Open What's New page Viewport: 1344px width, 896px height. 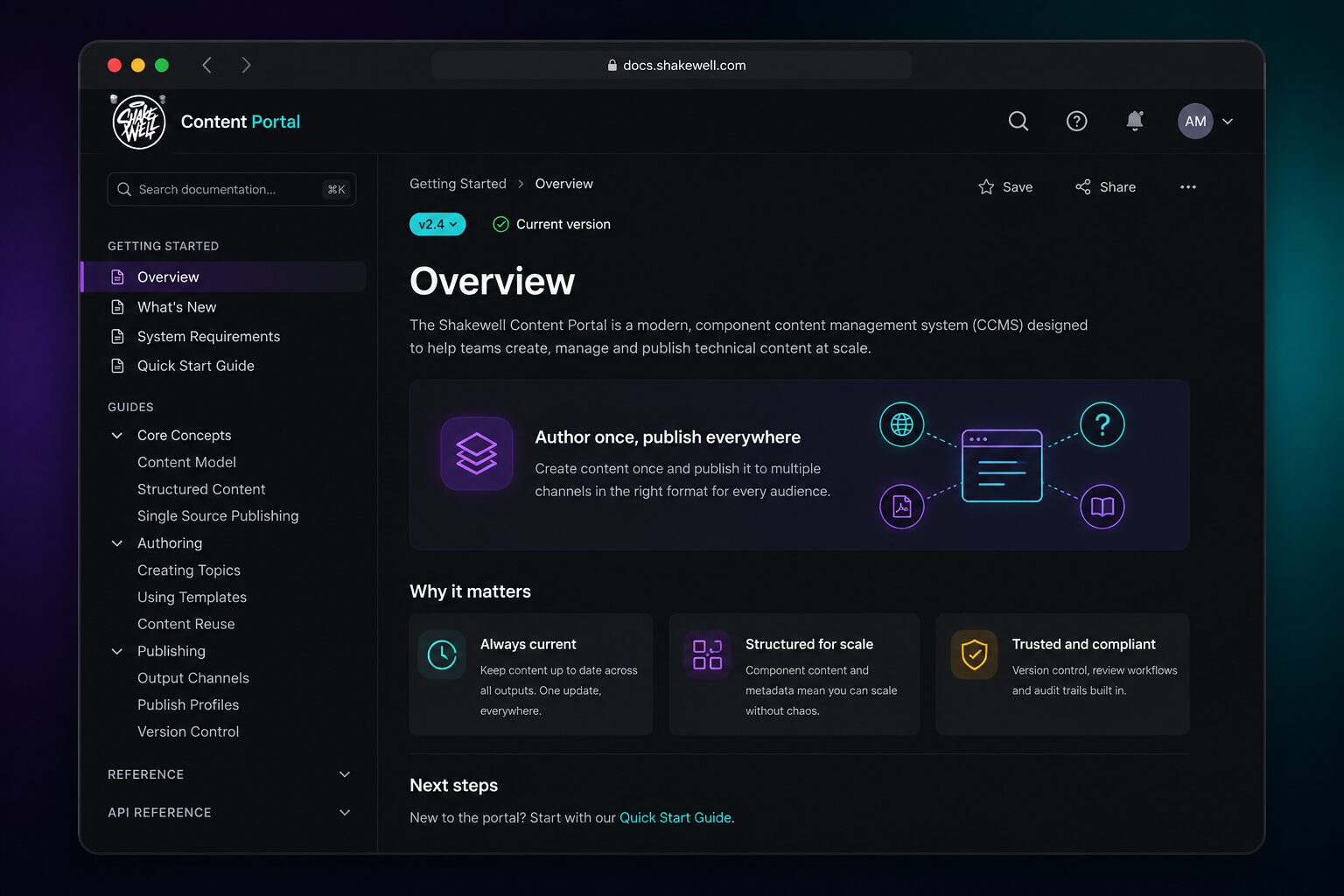[176, 307]
